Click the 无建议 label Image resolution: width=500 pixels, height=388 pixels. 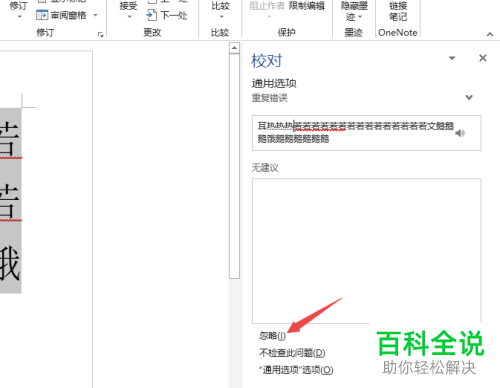point(265,168)
